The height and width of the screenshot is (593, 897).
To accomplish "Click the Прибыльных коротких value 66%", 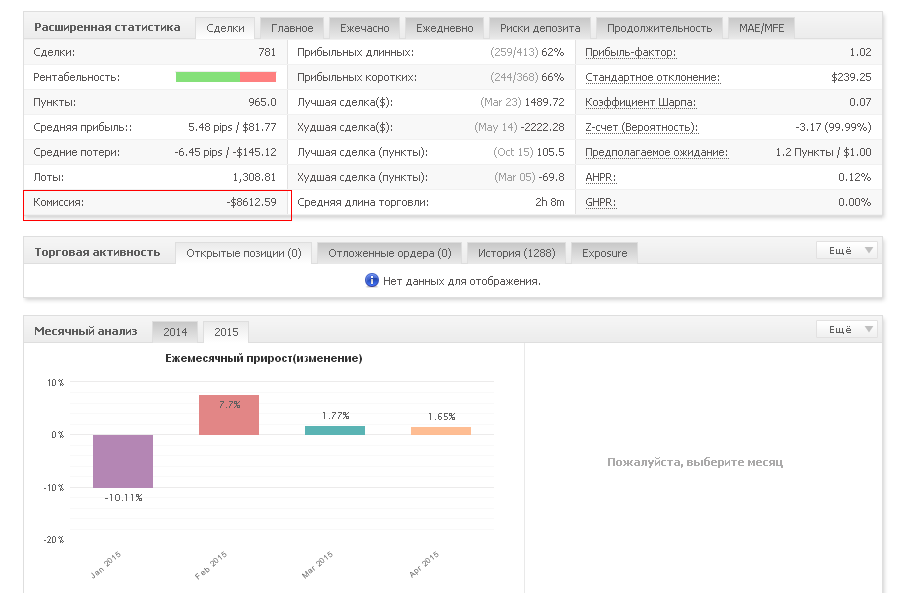I will click(553, 77).
